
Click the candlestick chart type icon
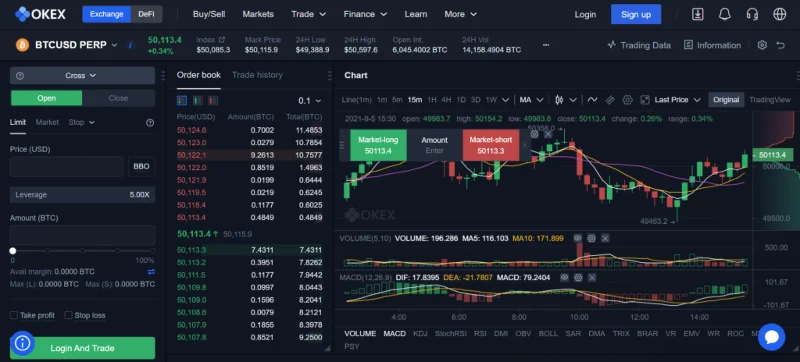point(559,100)
